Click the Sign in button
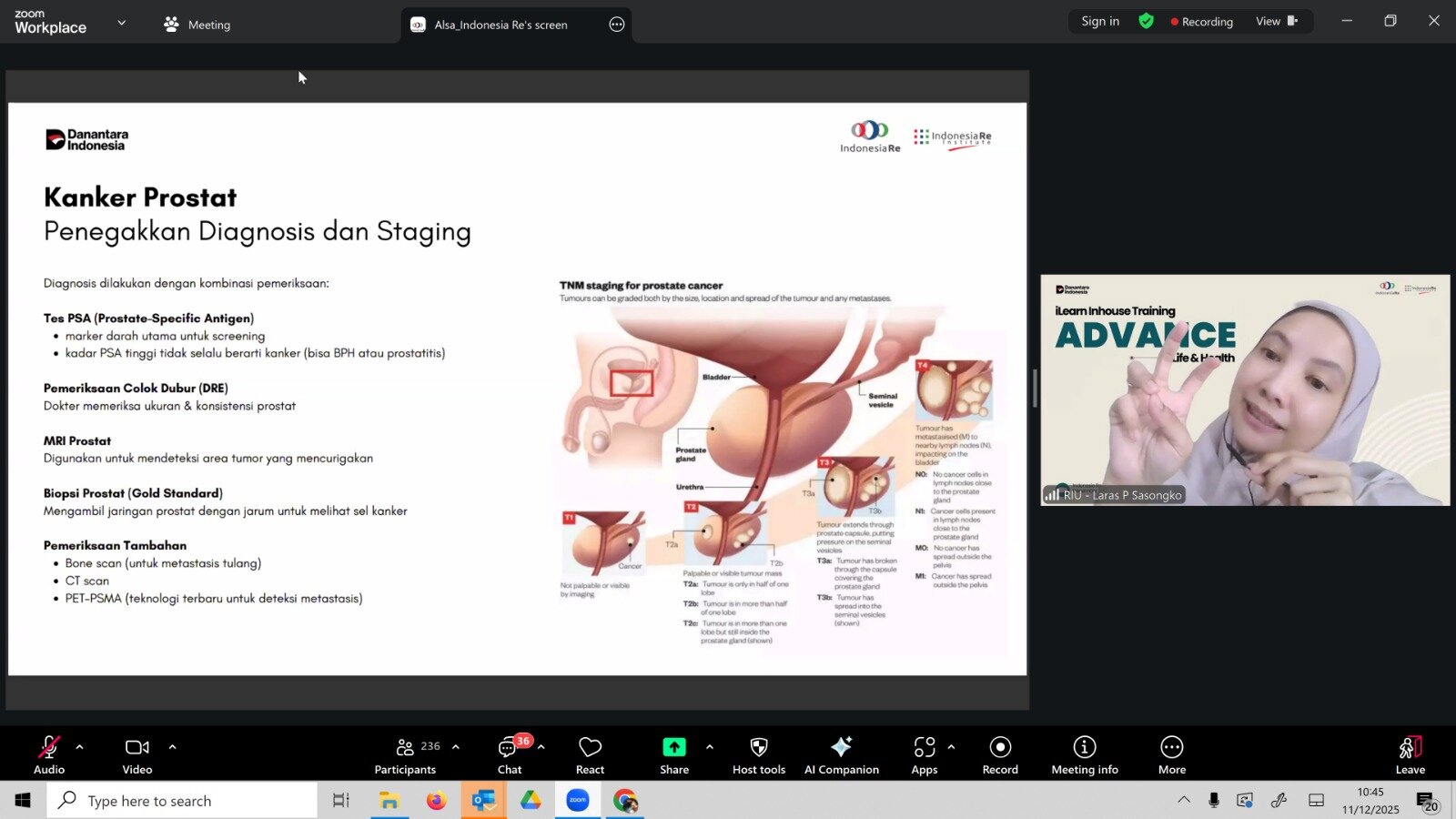1456x819 pixels. coord(1099,21)
